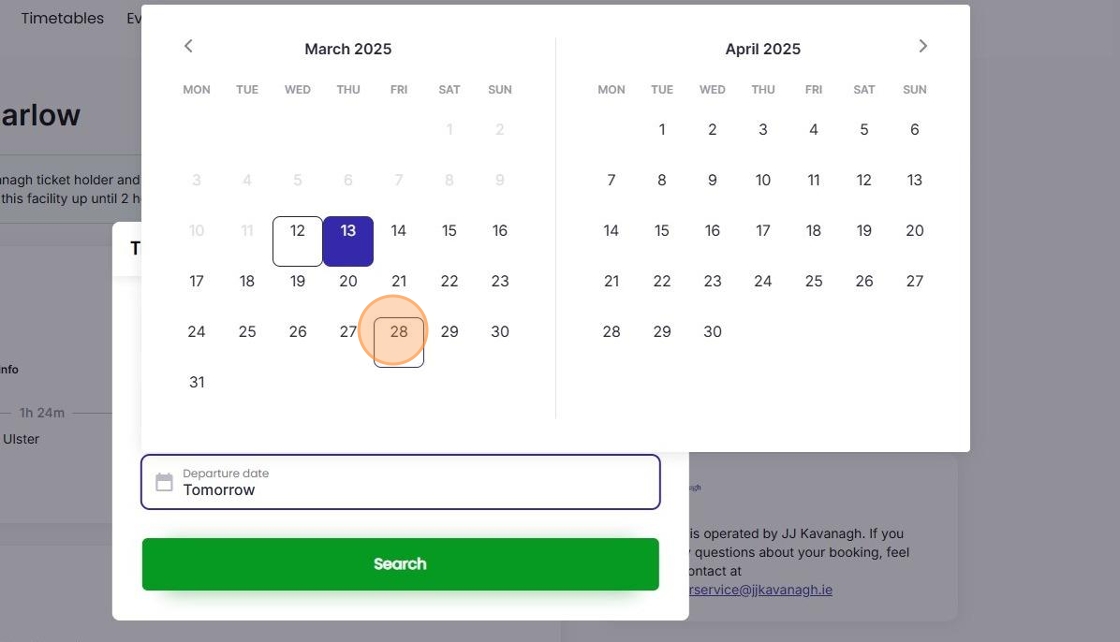Screen dimensions: 1120x642
Task: Choose March 12 in the calendar
Action: click(297, 231)
